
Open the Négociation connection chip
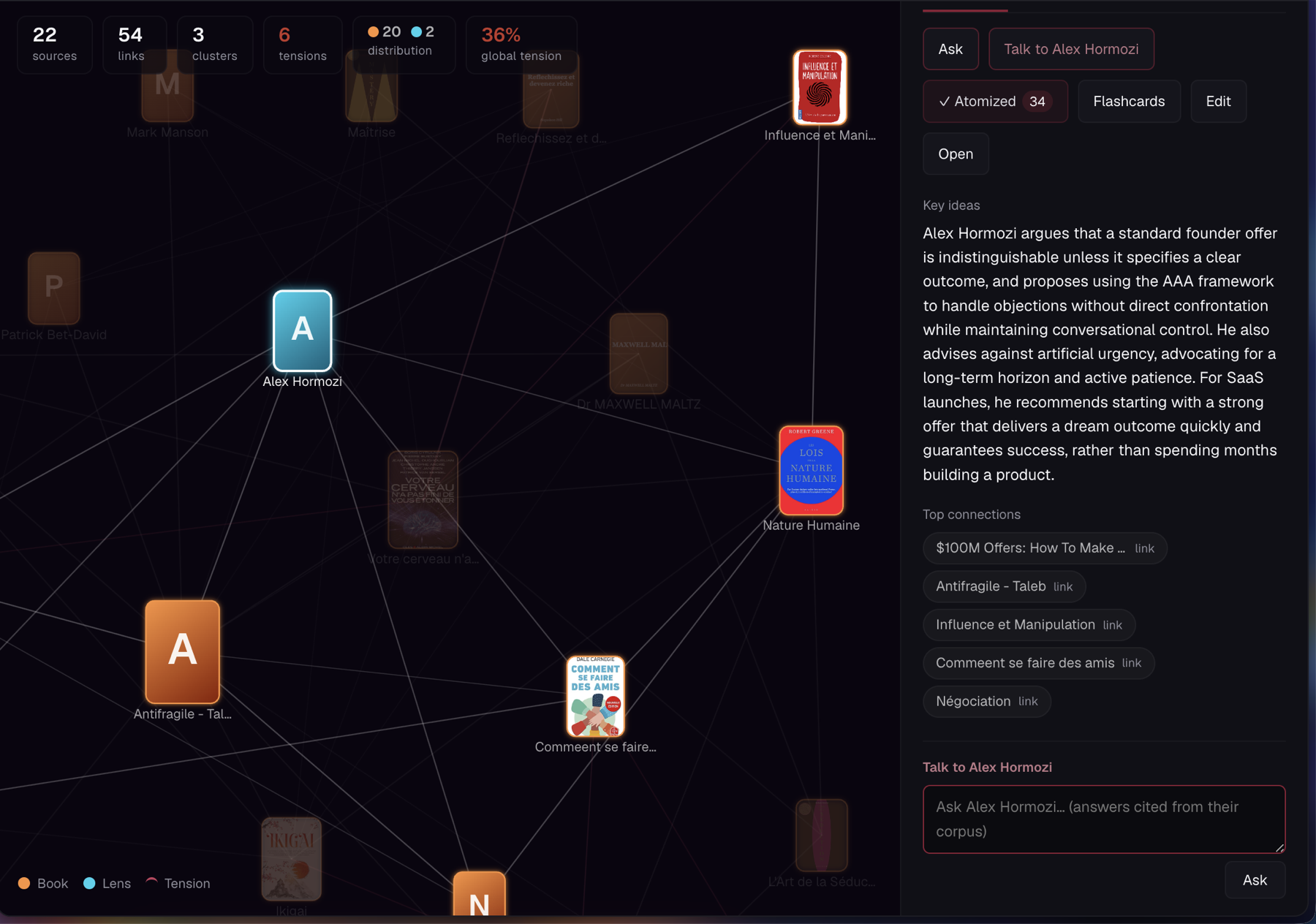point(986,701)
